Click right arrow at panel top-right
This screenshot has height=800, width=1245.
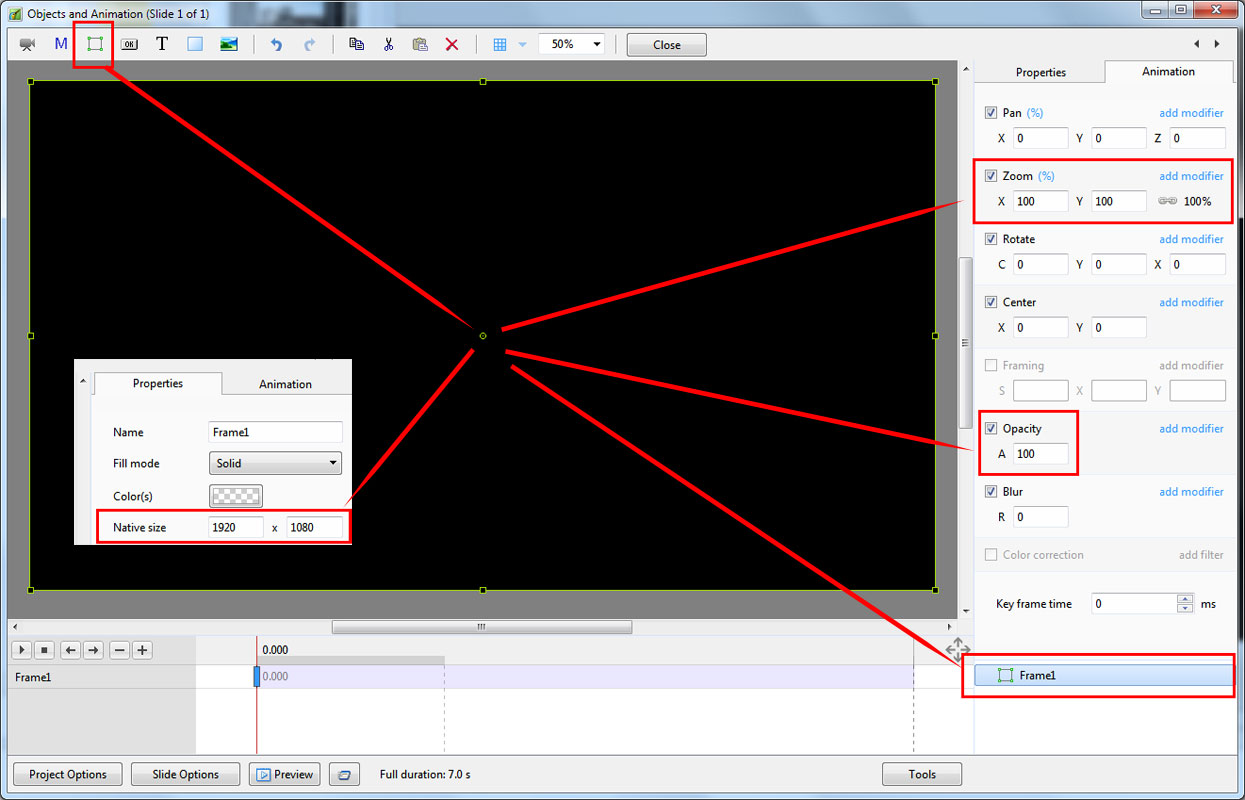[x=1217, y=44]
